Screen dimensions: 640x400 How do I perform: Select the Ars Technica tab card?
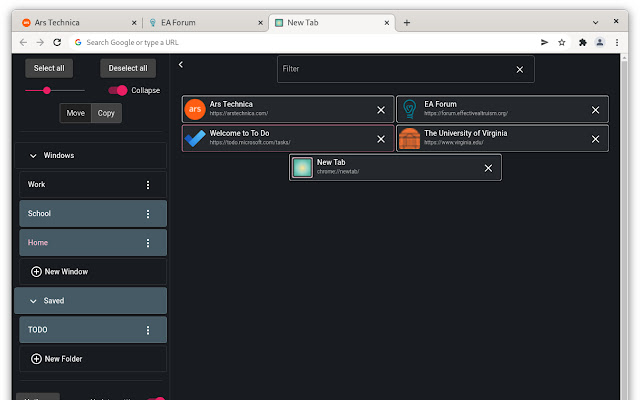288,109
